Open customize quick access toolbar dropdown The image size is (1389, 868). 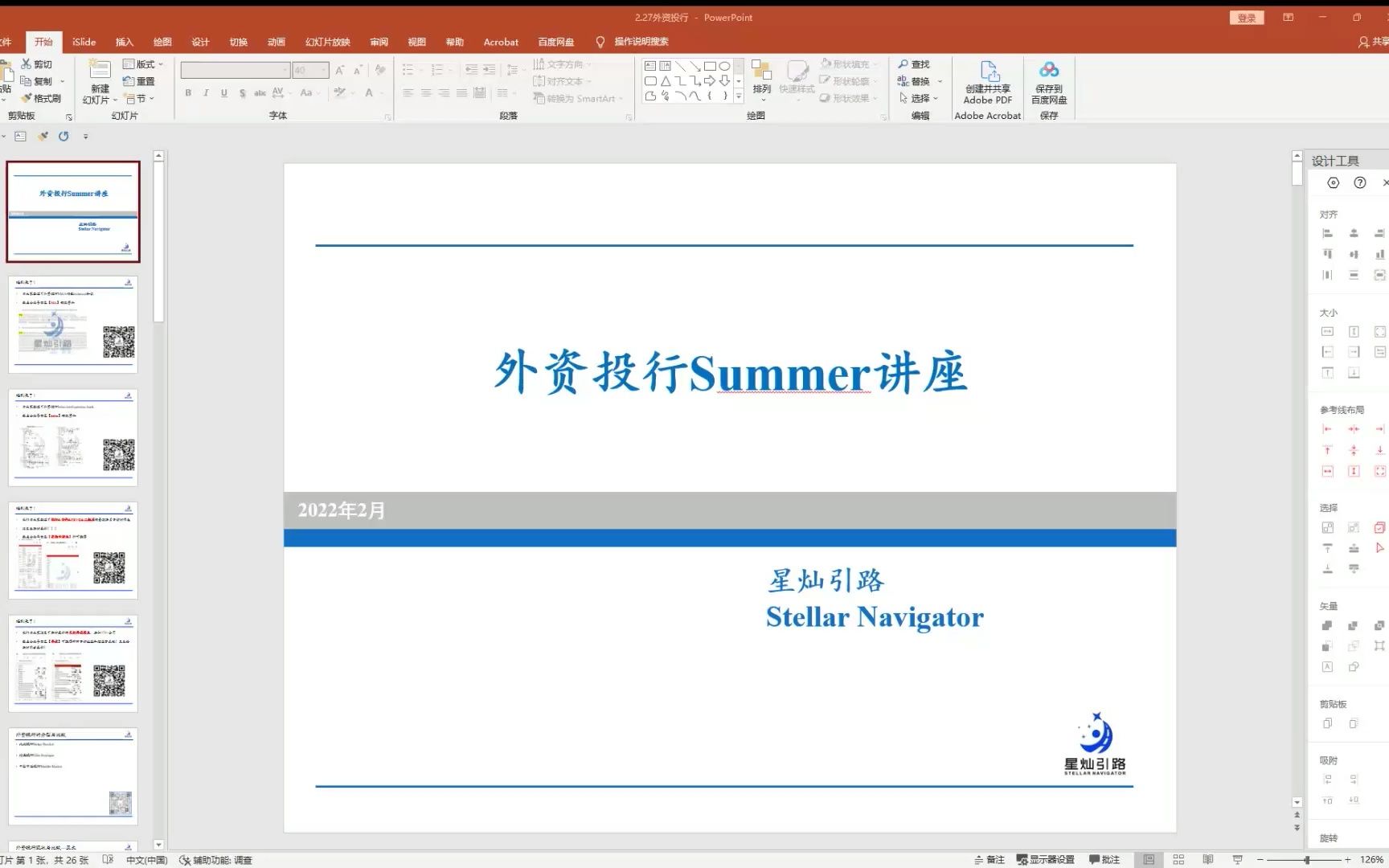coord(86,137)
